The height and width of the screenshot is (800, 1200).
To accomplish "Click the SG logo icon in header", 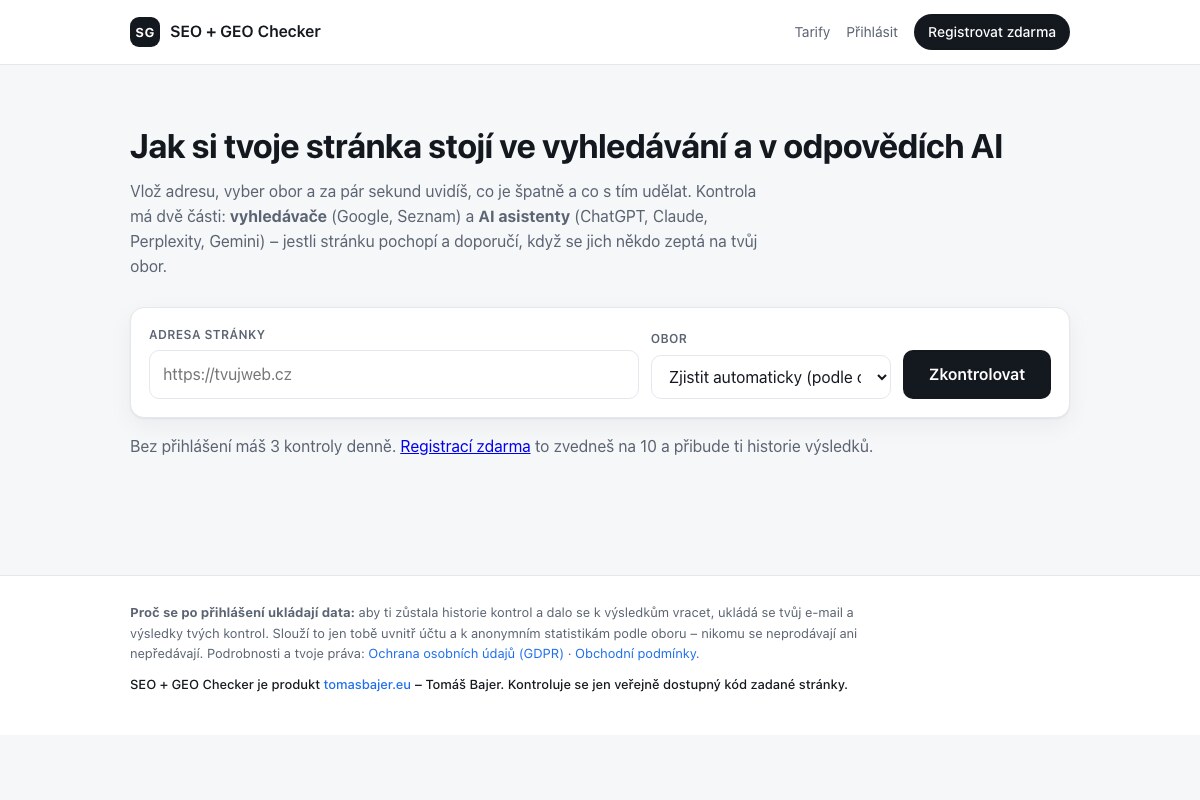I will click(x=145, y=32).
